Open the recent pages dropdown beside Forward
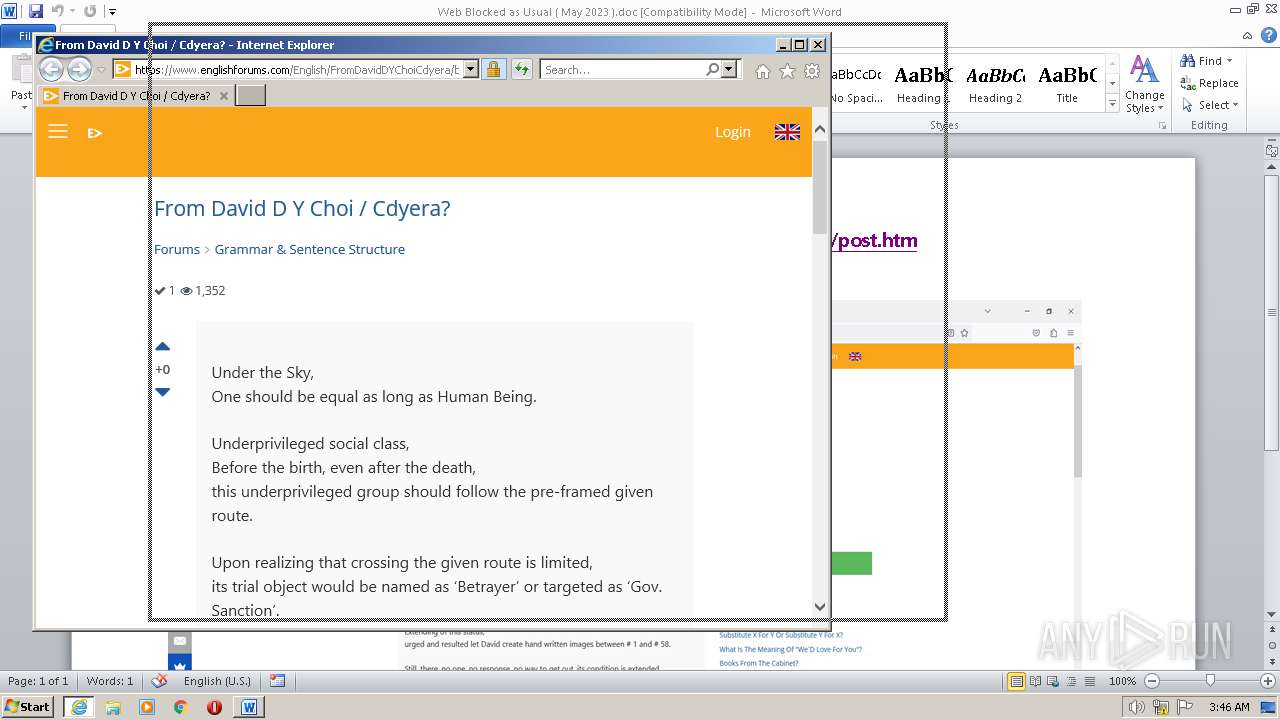This screenshot has height=720, width=1280. point(101,70)
